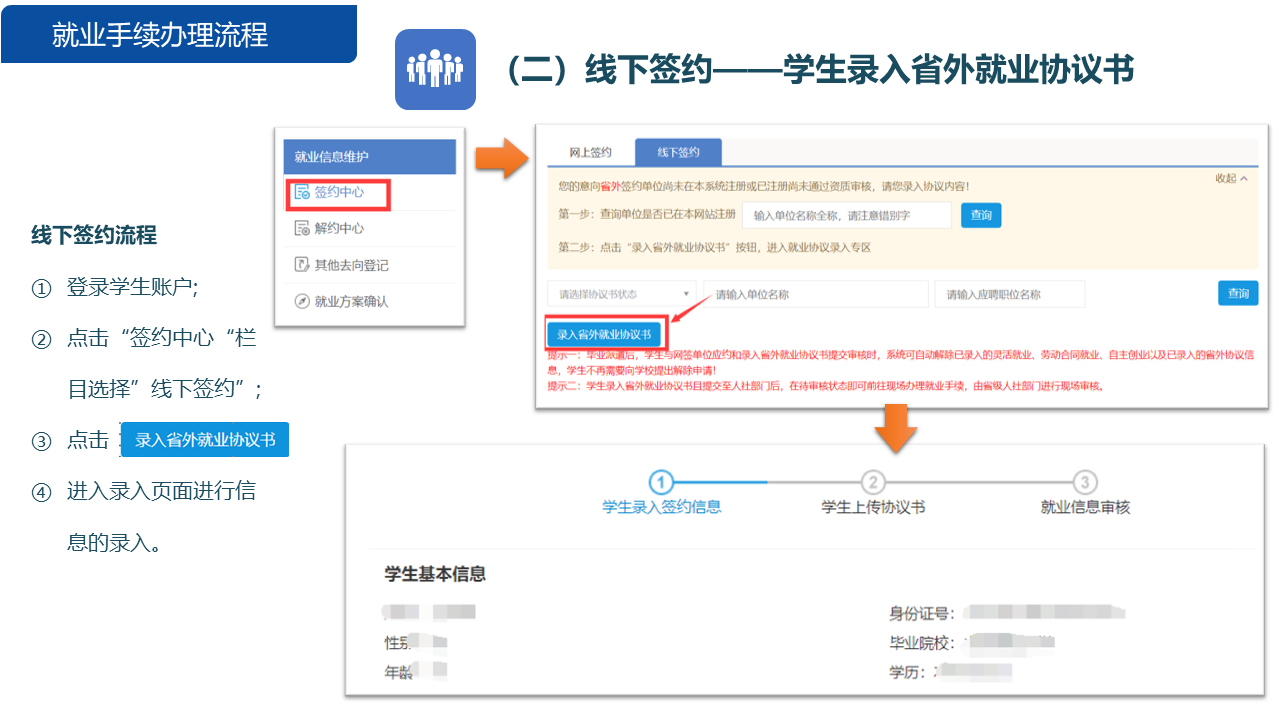Viewport: 1280px width, 720px height.
Task: Focus the 请输入单位名称 input field
Action: click(x=816, y=294)
